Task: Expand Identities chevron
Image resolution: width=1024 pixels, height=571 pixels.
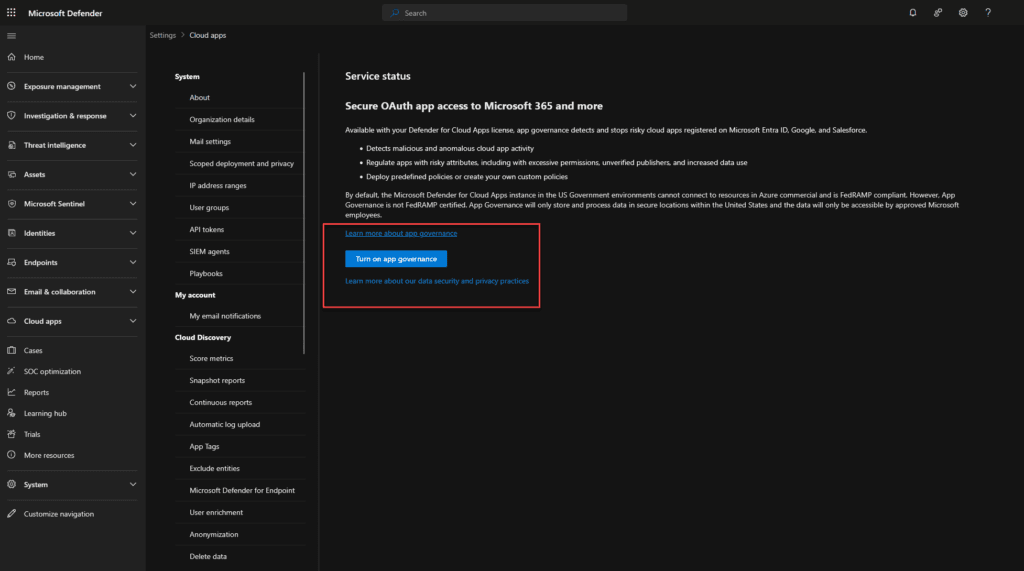Action: point(133,233)
